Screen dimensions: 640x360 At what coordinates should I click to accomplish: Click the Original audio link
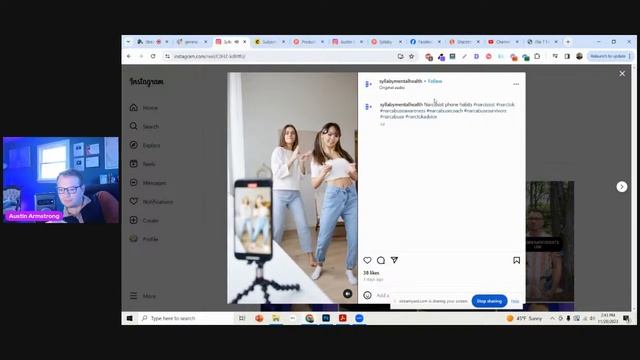click(392, 87)
